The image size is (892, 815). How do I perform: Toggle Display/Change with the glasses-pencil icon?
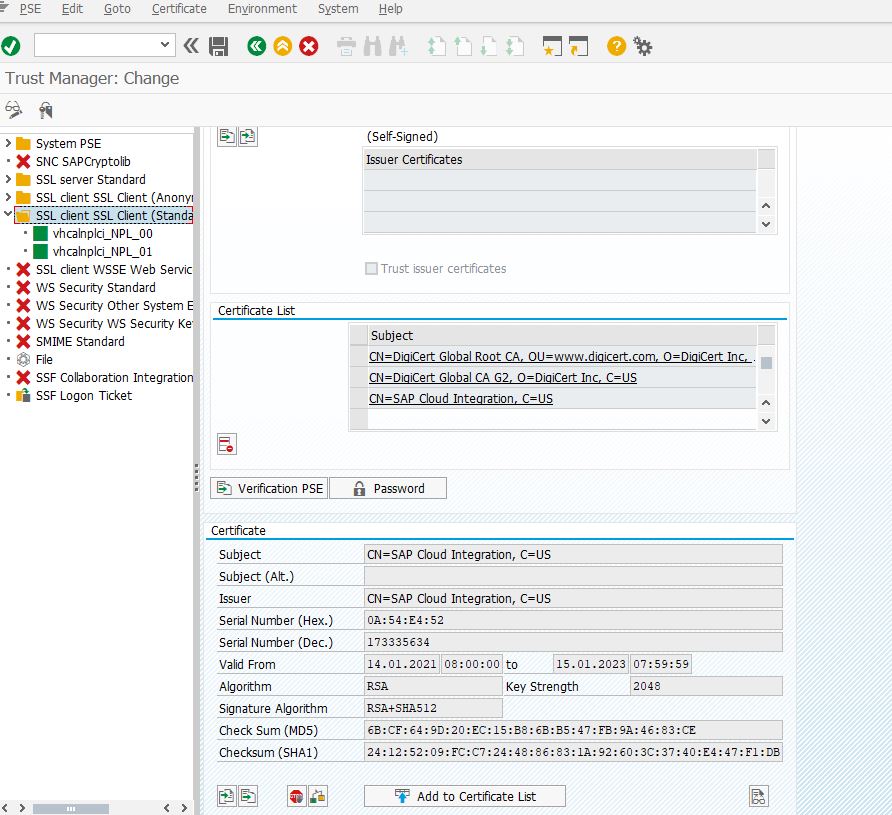pyautogui.click(x=14, y=109)
